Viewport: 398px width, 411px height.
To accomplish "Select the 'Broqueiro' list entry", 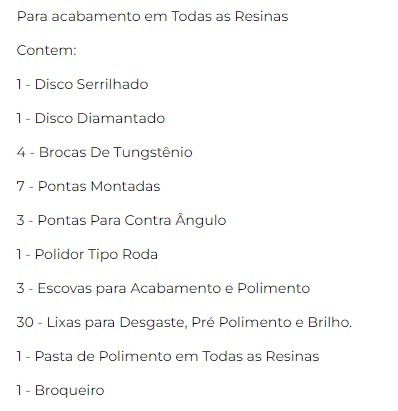I will 60,391.
